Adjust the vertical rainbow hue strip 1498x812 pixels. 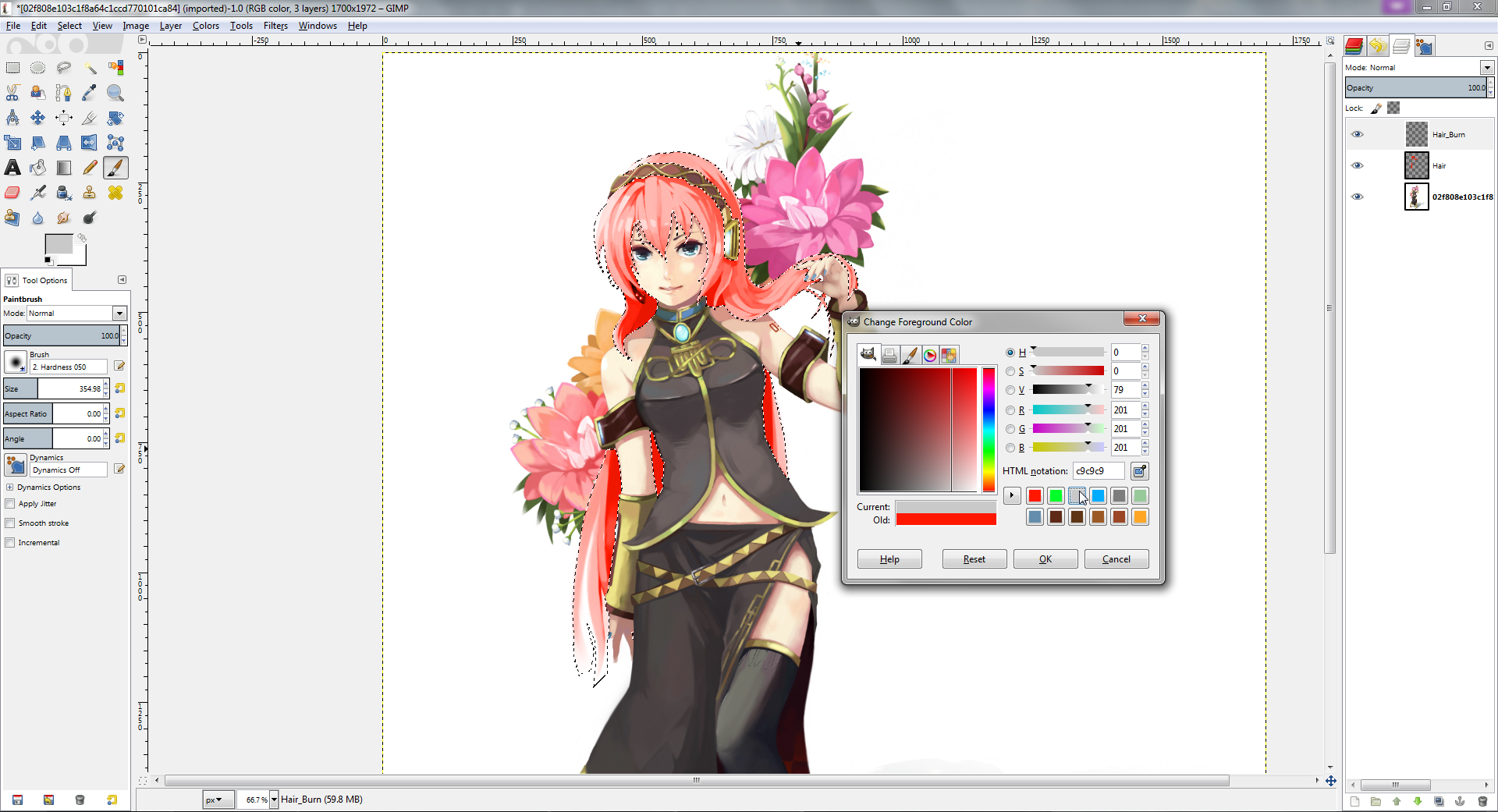click(989, 429)
